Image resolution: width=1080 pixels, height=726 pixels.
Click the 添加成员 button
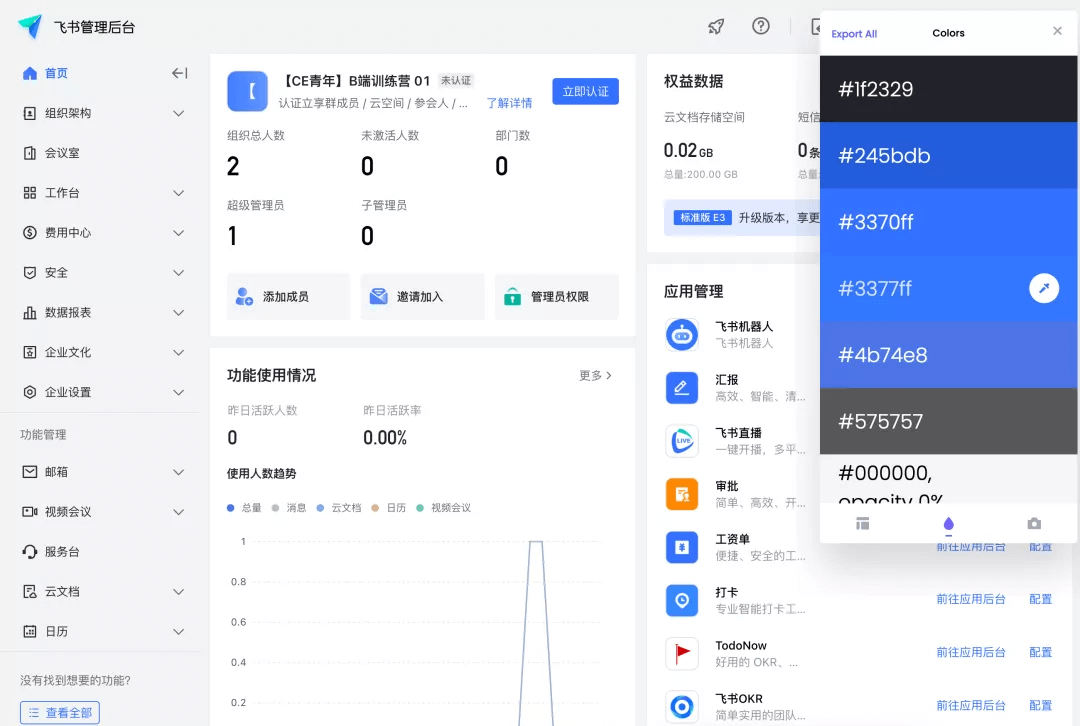pos(289,297)
